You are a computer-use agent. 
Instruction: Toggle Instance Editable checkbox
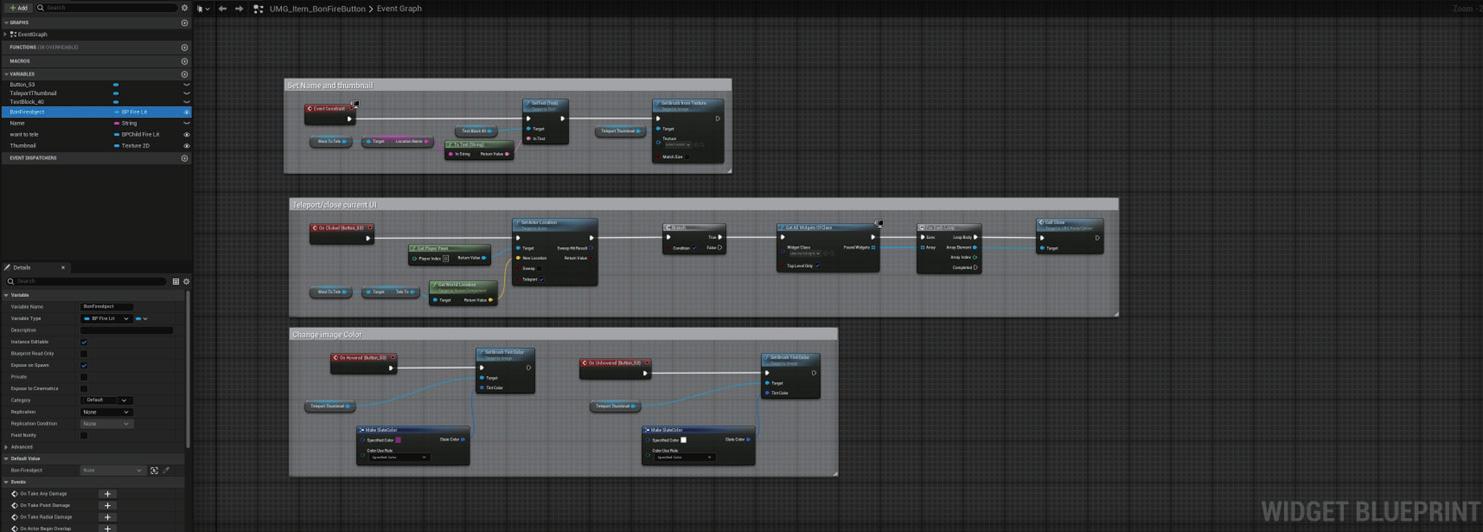coord(84,342)
